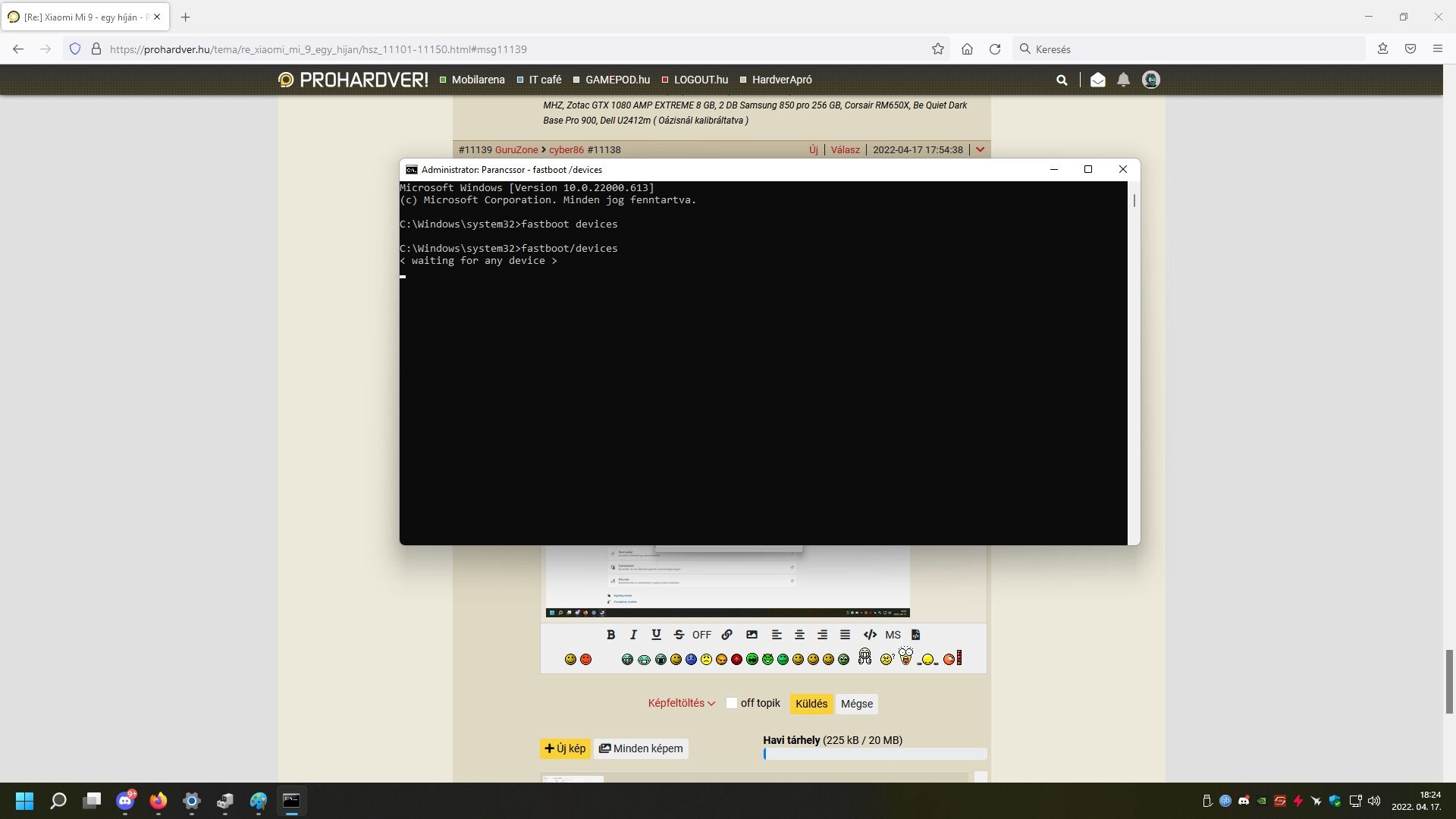
Task: Open the Mobilarena site tab
Action: [x=478, y=80]
